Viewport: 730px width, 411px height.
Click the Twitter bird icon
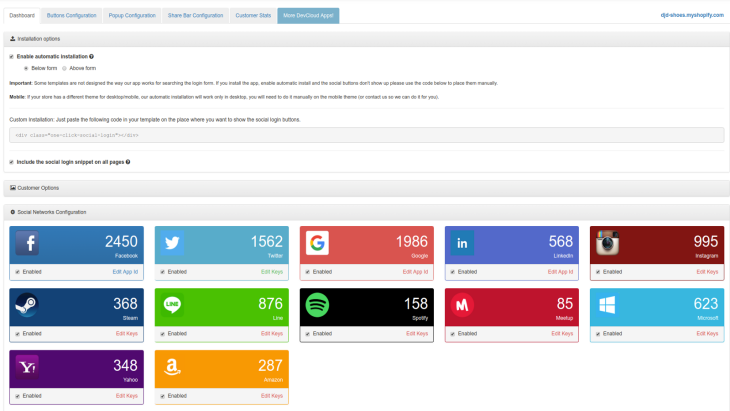[172, 244]
